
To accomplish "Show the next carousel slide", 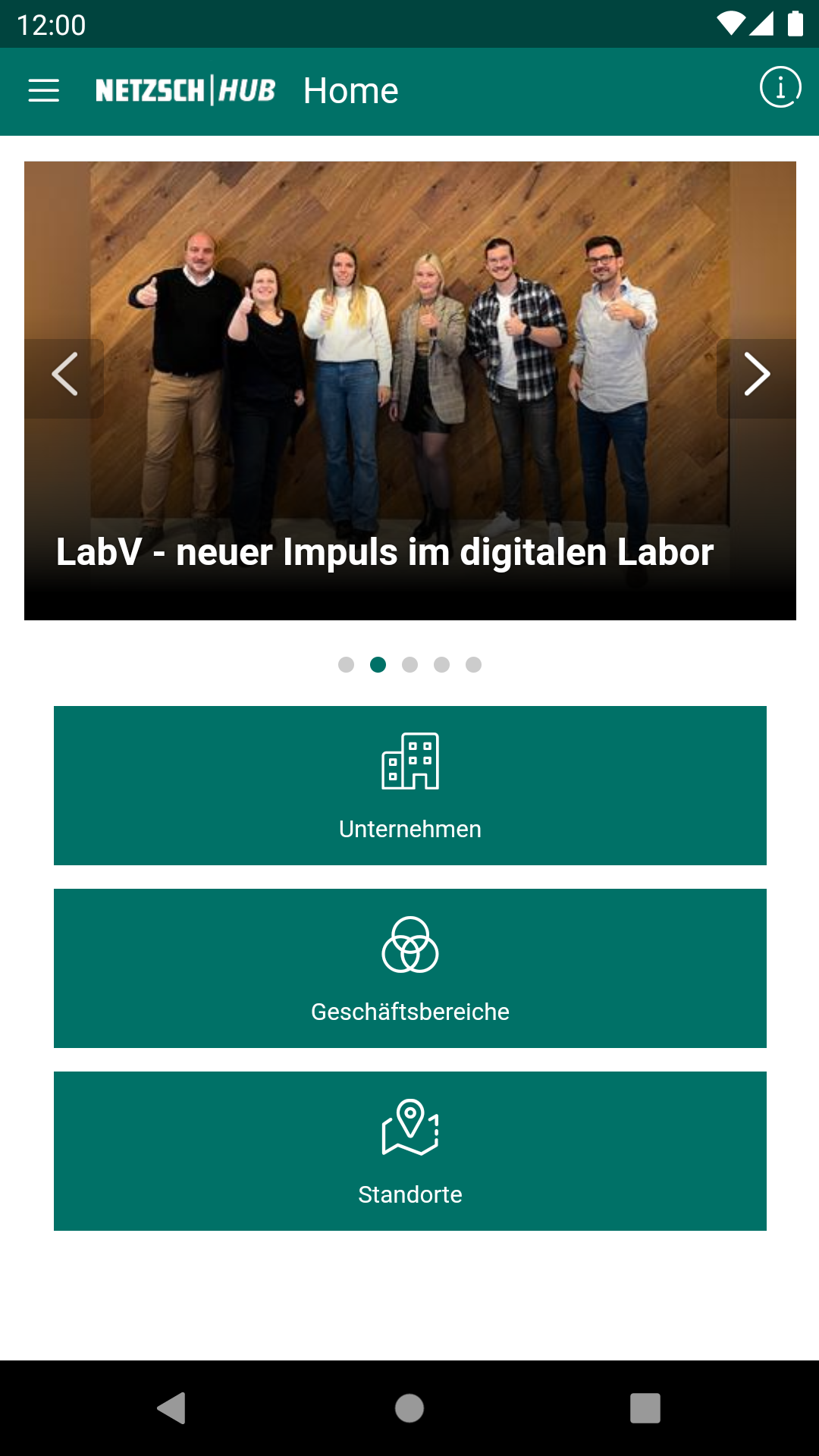I will click(x=756, y=375).
